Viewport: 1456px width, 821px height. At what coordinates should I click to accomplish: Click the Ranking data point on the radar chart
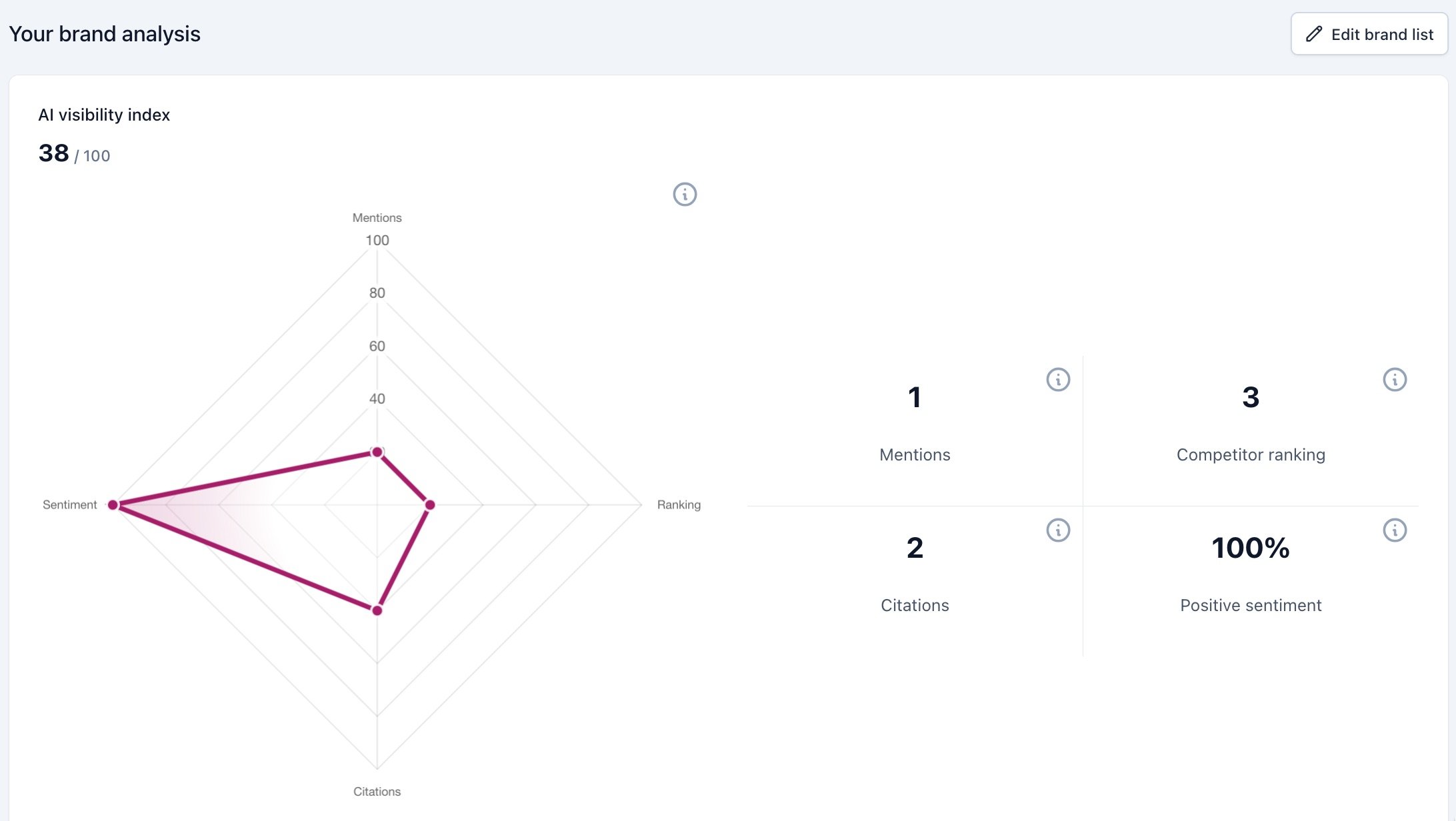(430, 505)
